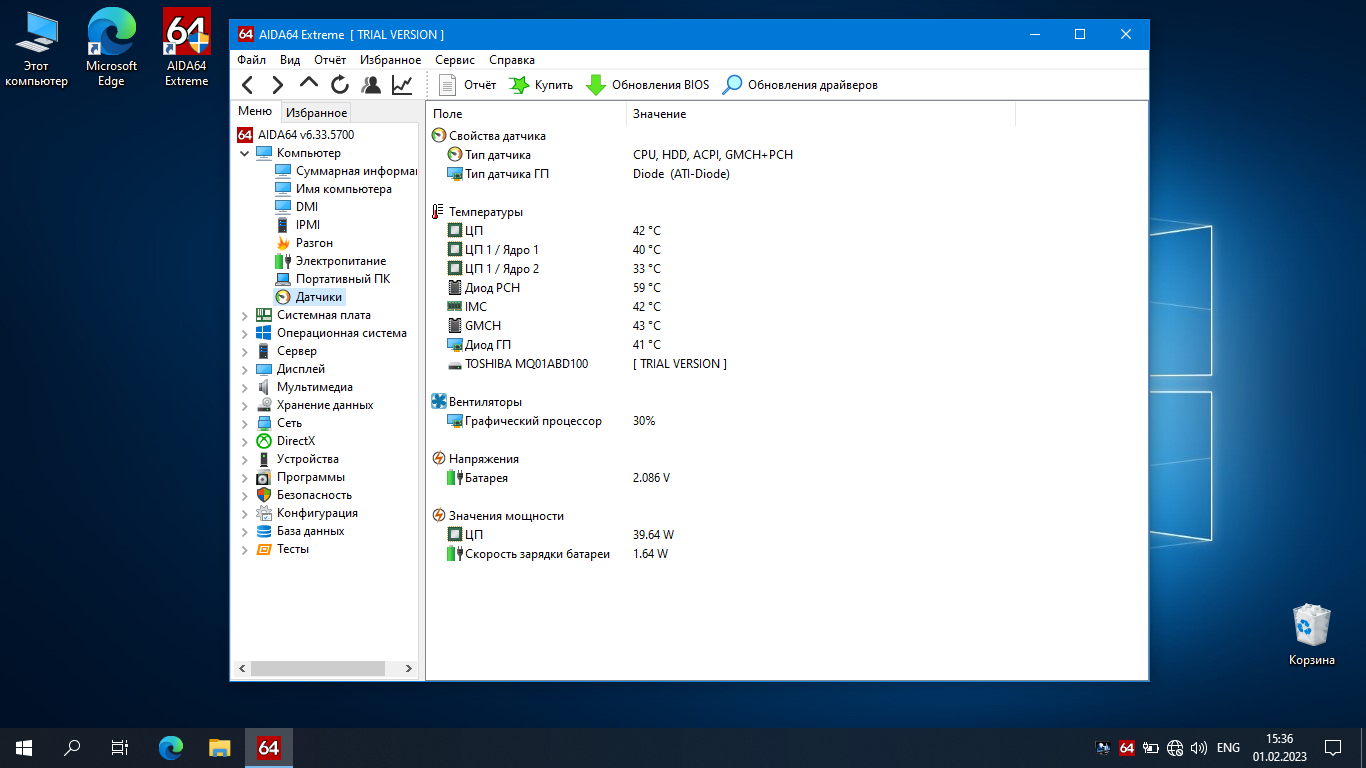Click the Тесты icon in tree
The height and width of the screenshot is (768, 1366).
click(264, 549)
